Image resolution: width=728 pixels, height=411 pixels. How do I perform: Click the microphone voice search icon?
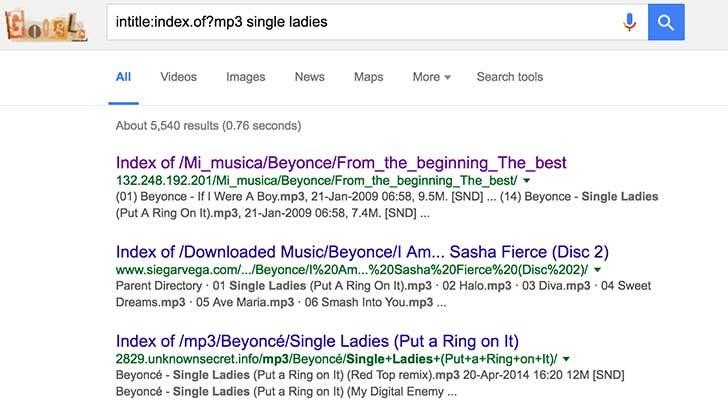pyautogui.click(x=629, y=22)
